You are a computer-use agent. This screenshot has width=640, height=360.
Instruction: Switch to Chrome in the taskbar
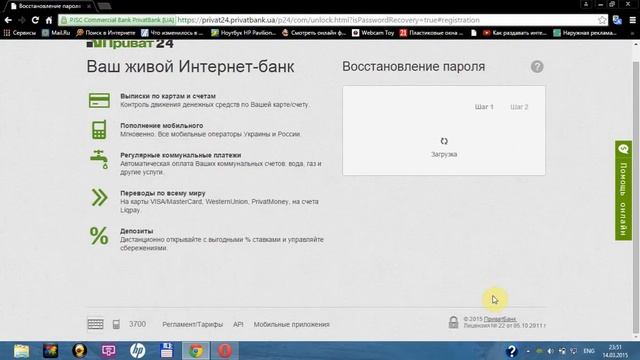click(x=196, y=351)
